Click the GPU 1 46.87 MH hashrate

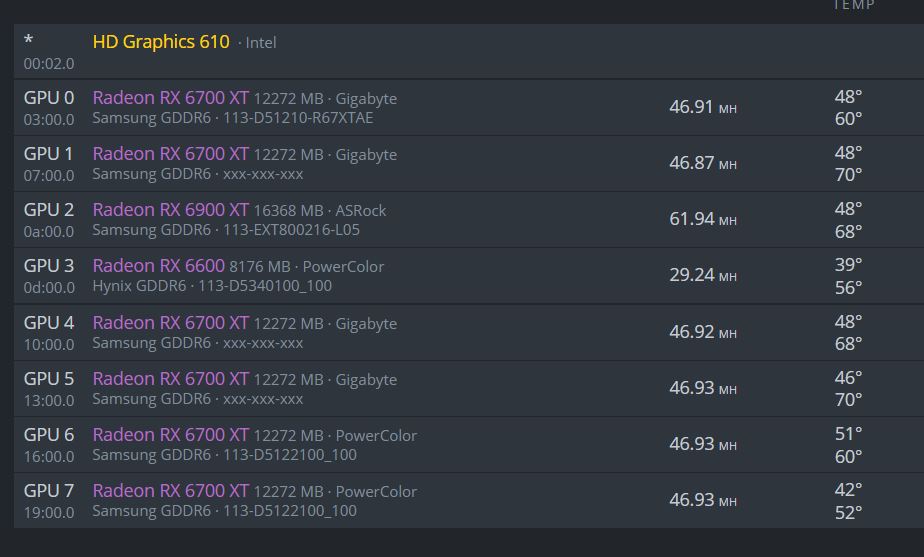pos(703,163)
